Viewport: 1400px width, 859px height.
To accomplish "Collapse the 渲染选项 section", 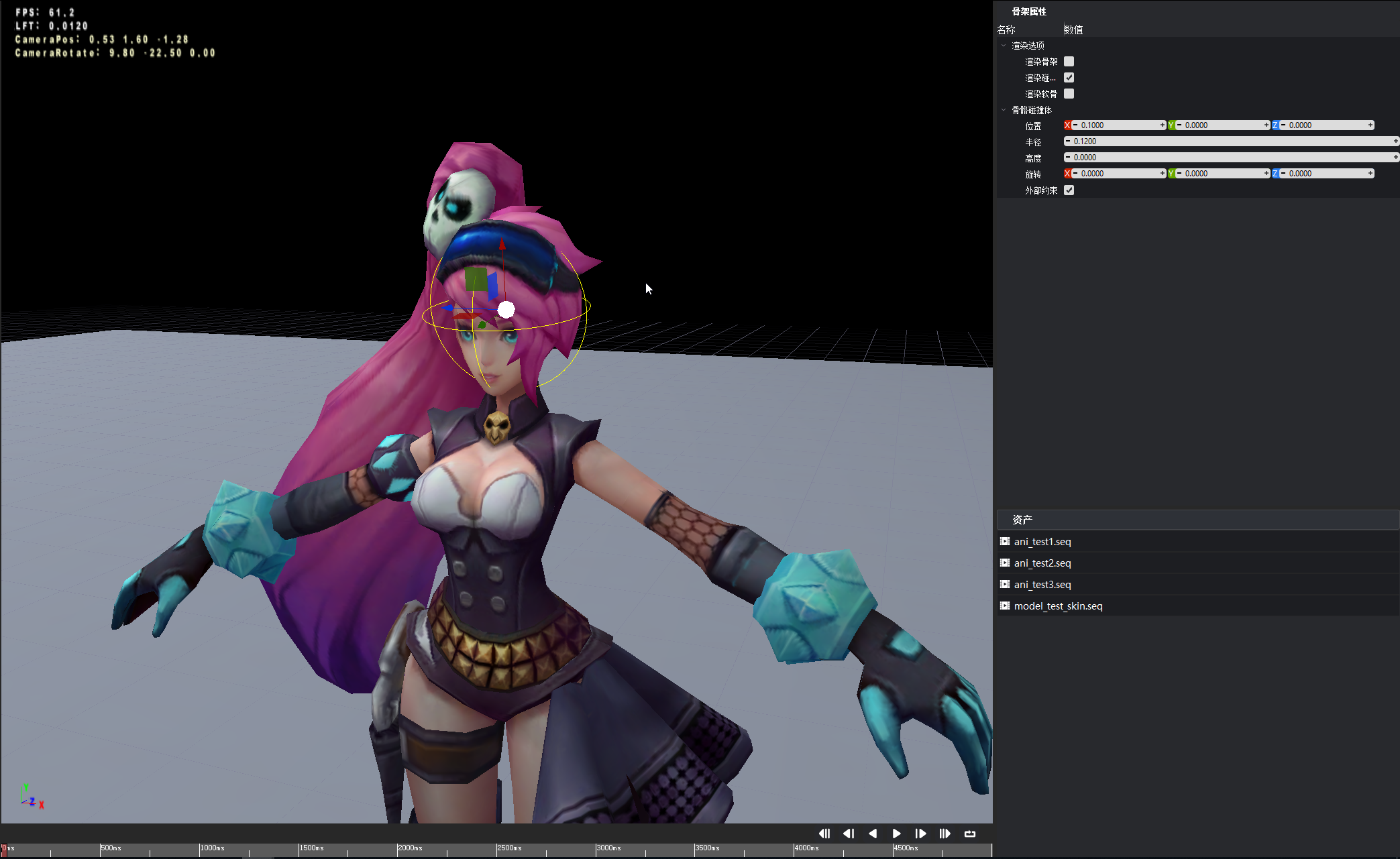I will coord(1004,46).
